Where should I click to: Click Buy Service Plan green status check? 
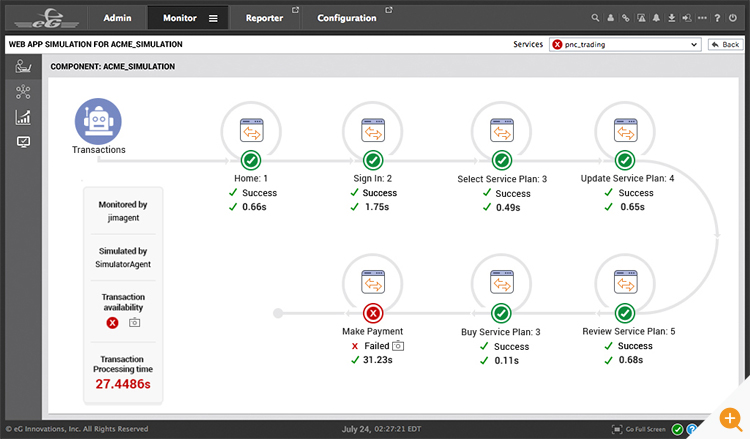click(x=501, y=313)
